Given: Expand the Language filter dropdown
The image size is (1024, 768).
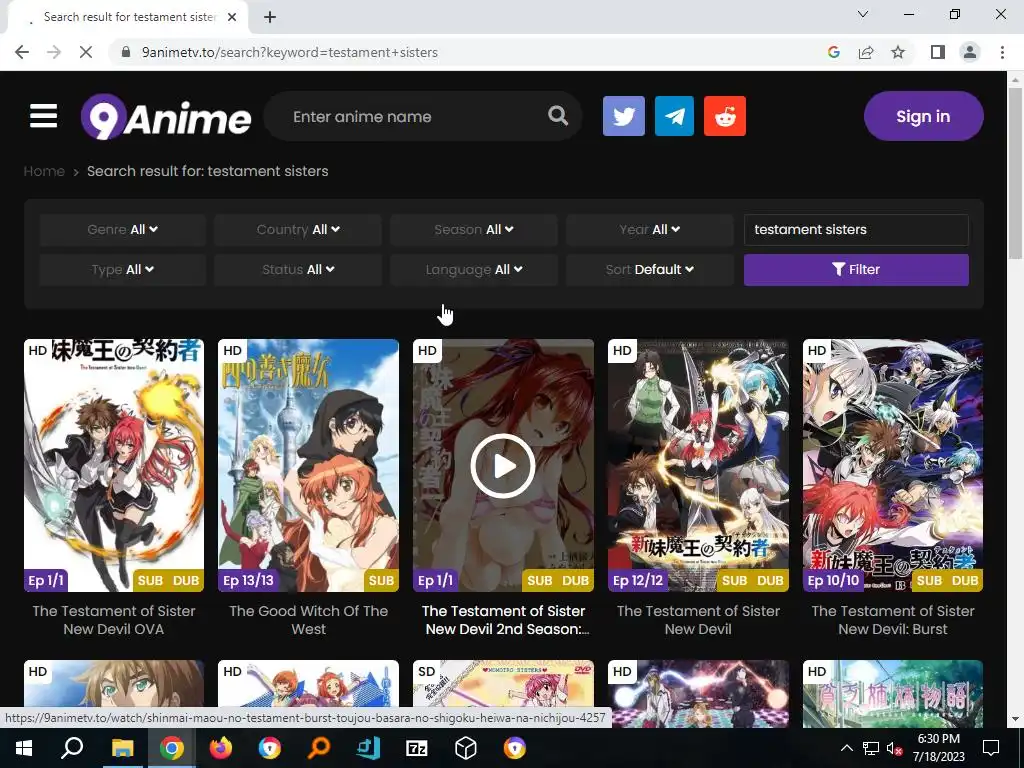Looking at the screenshot, I should [x=473, y=269].
